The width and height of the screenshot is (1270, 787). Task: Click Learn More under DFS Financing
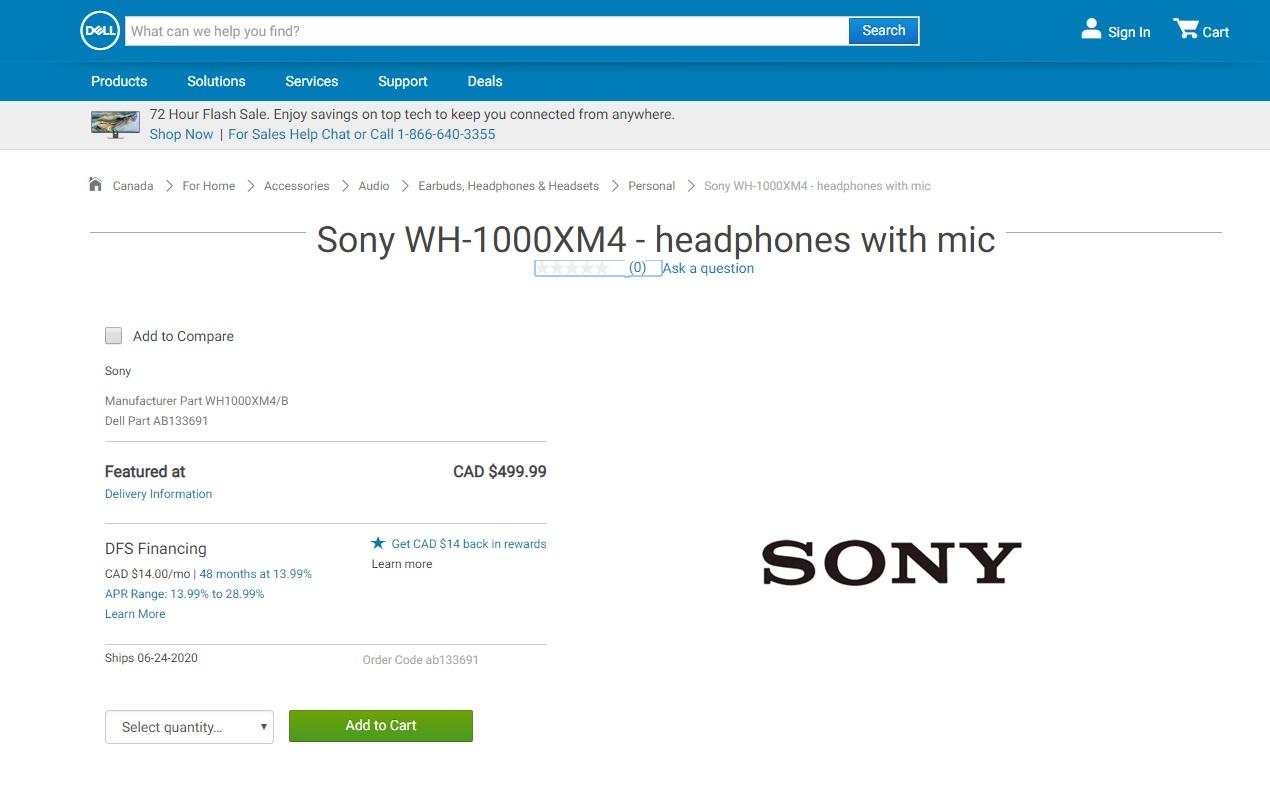point(135,614)
